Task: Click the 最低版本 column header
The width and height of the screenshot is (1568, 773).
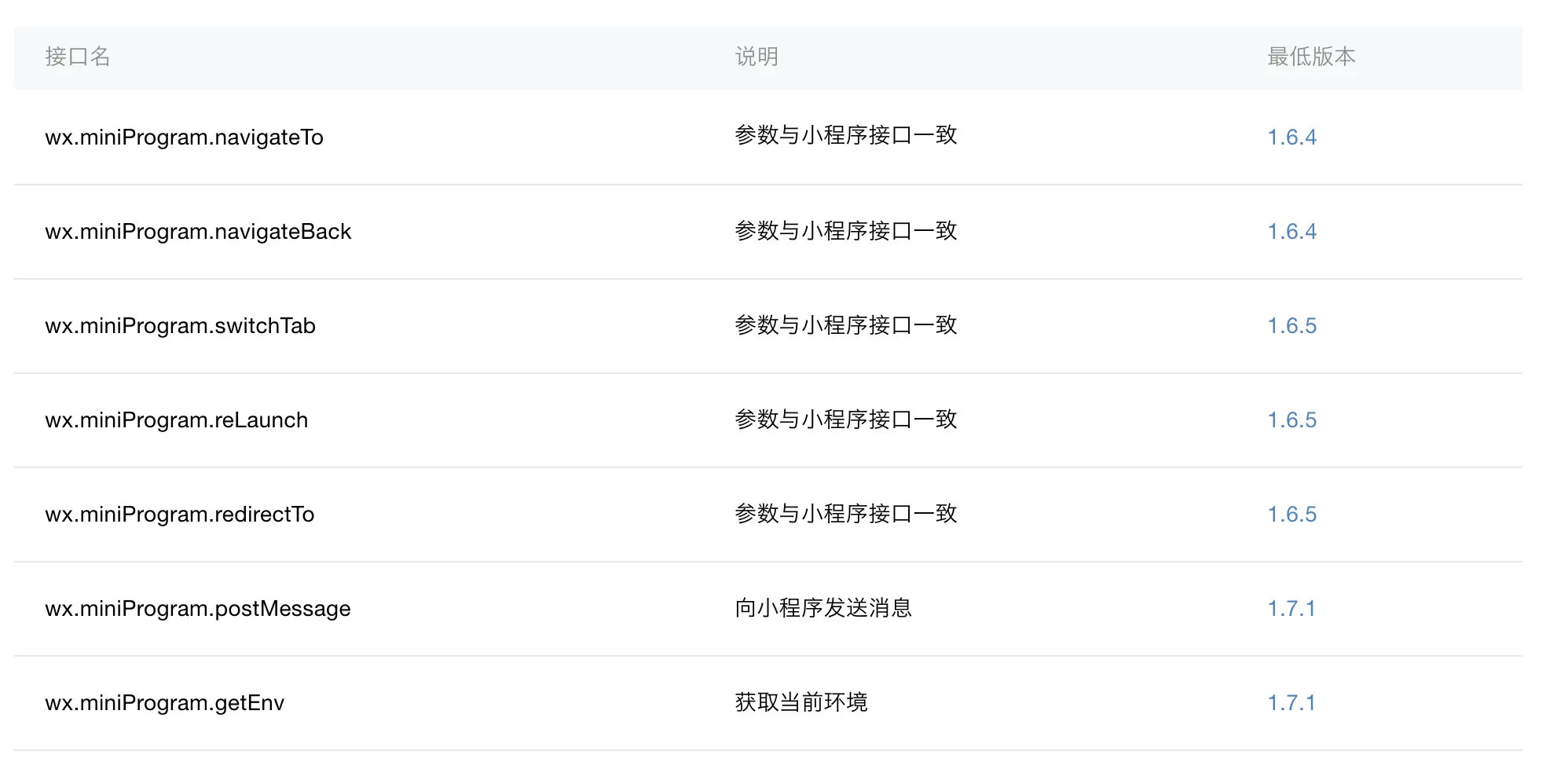Action: [x=1310, y=57]
